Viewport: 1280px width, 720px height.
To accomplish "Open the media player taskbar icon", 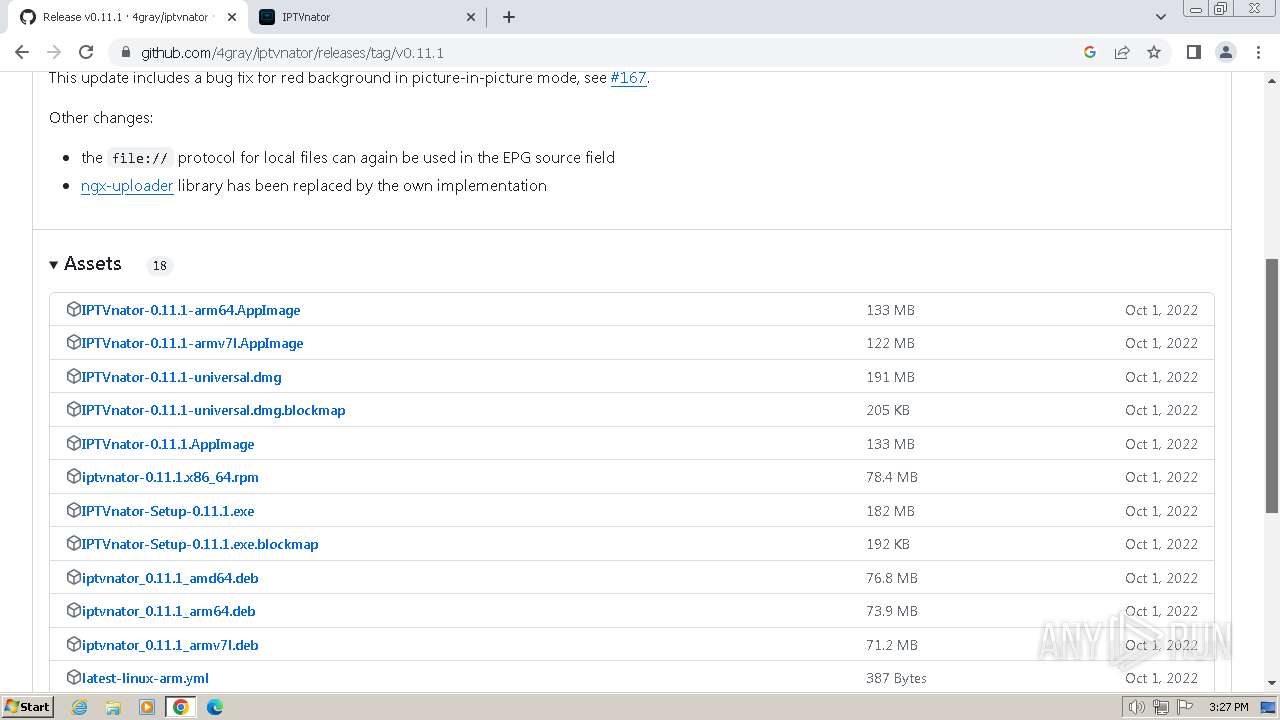I will click(x=147, y=707).
